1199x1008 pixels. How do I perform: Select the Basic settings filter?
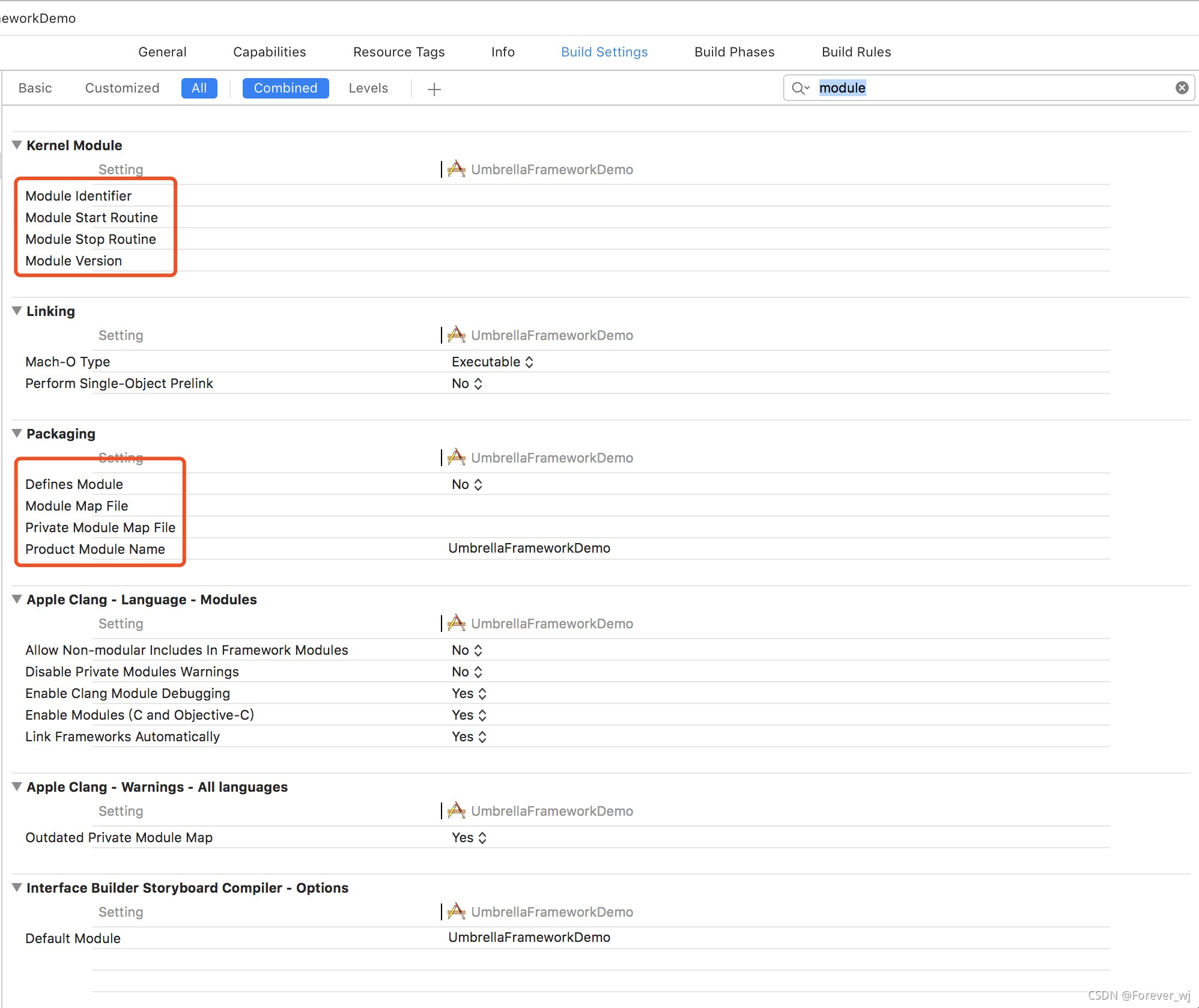pos(35,88)
